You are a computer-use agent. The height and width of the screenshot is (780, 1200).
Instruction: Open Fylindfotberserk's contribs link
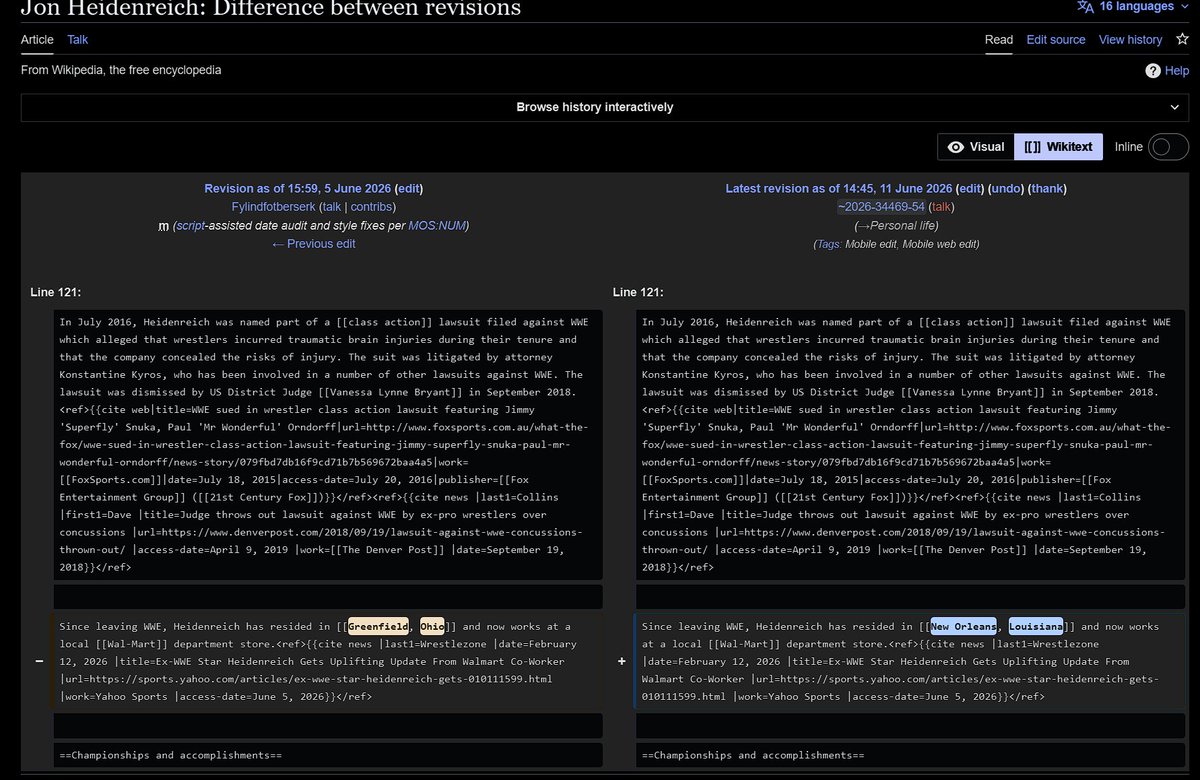371,207
